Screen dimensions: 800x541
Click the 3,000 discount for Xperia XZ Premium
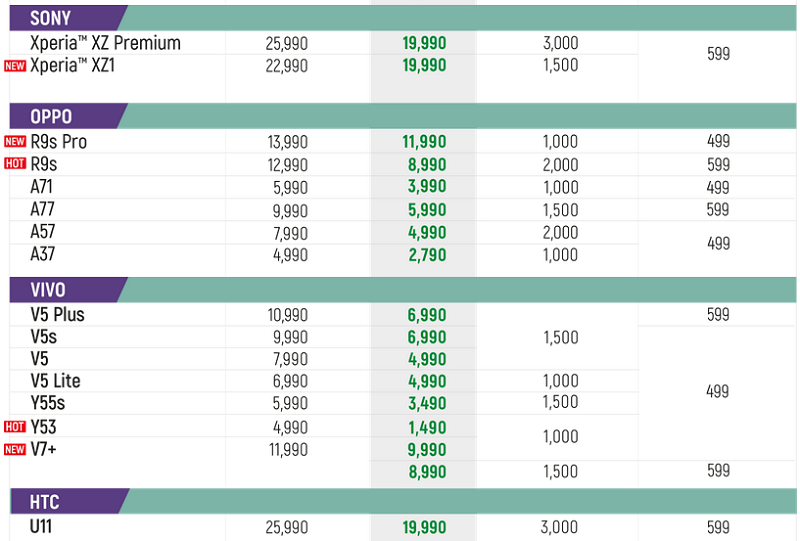click(x=560, y=43)
